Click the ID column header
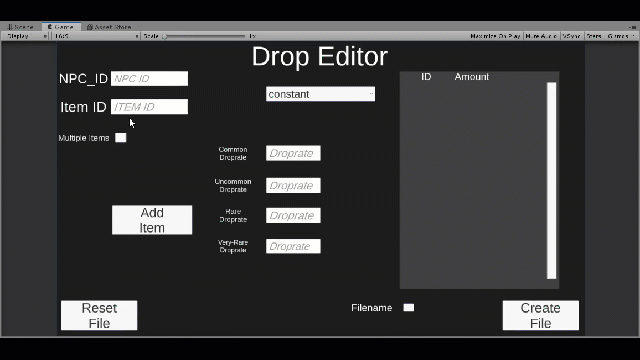Image resolution: width=640 pixels, height=360 pixels. click(x=426, y=77)
